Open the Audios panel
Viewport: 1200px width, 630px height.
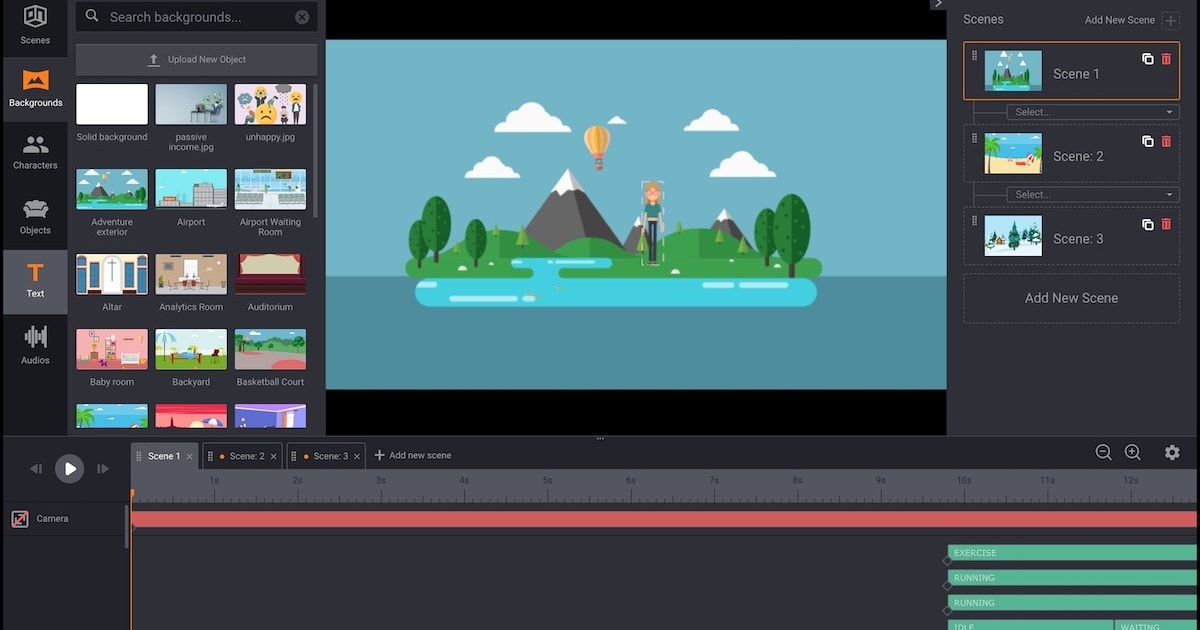(x=35, y=346)
